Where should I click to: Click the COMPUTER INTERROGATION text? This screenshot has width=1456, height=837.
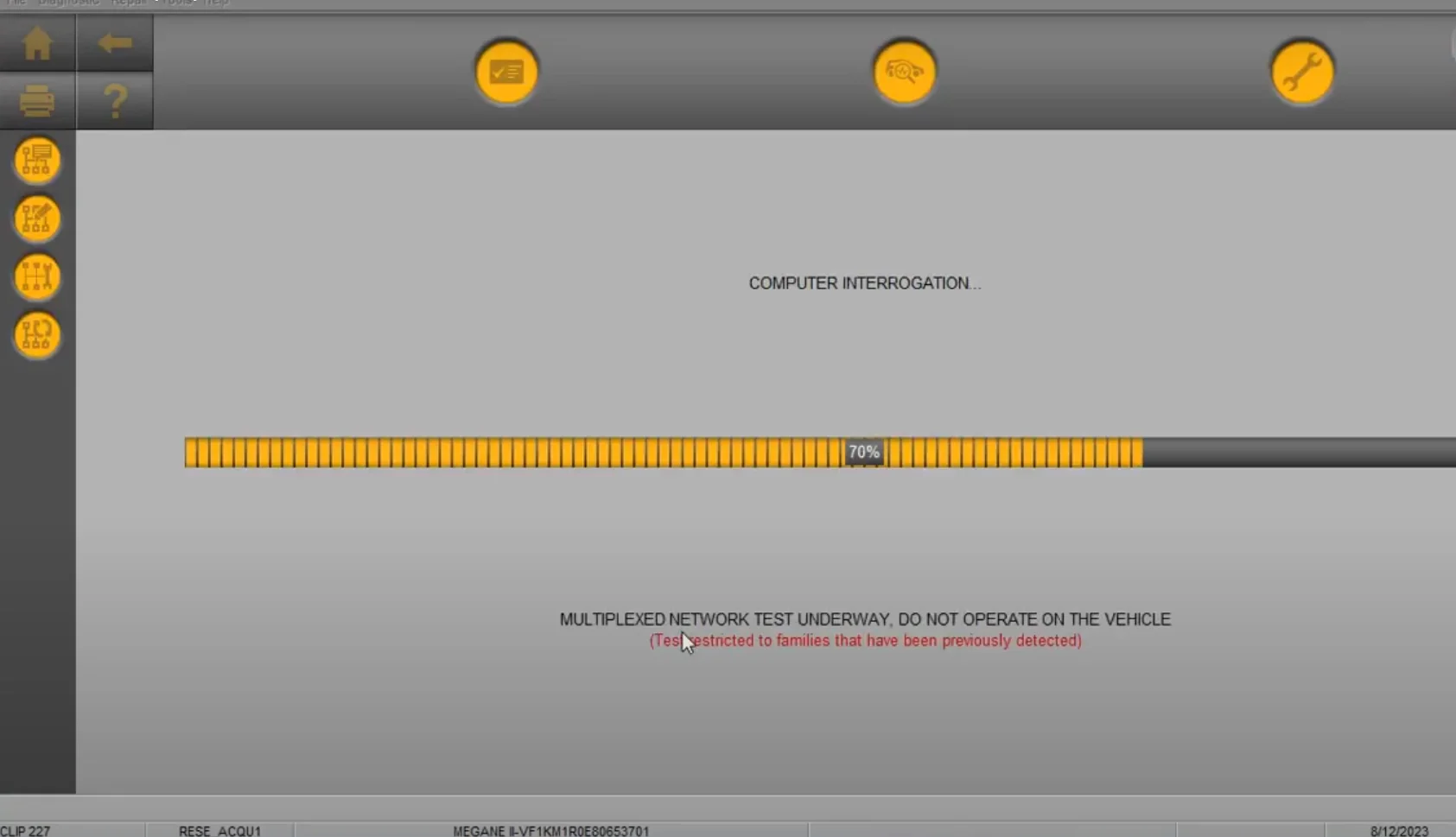click(865, 283)
